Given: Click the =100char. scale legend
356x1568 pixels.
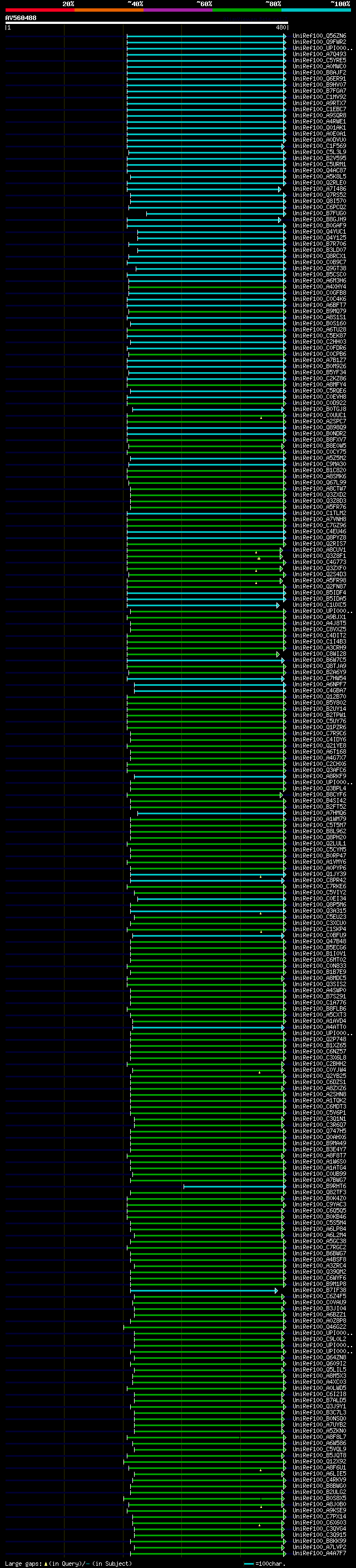Looking at the screenshot, I should pos(265,1563).
